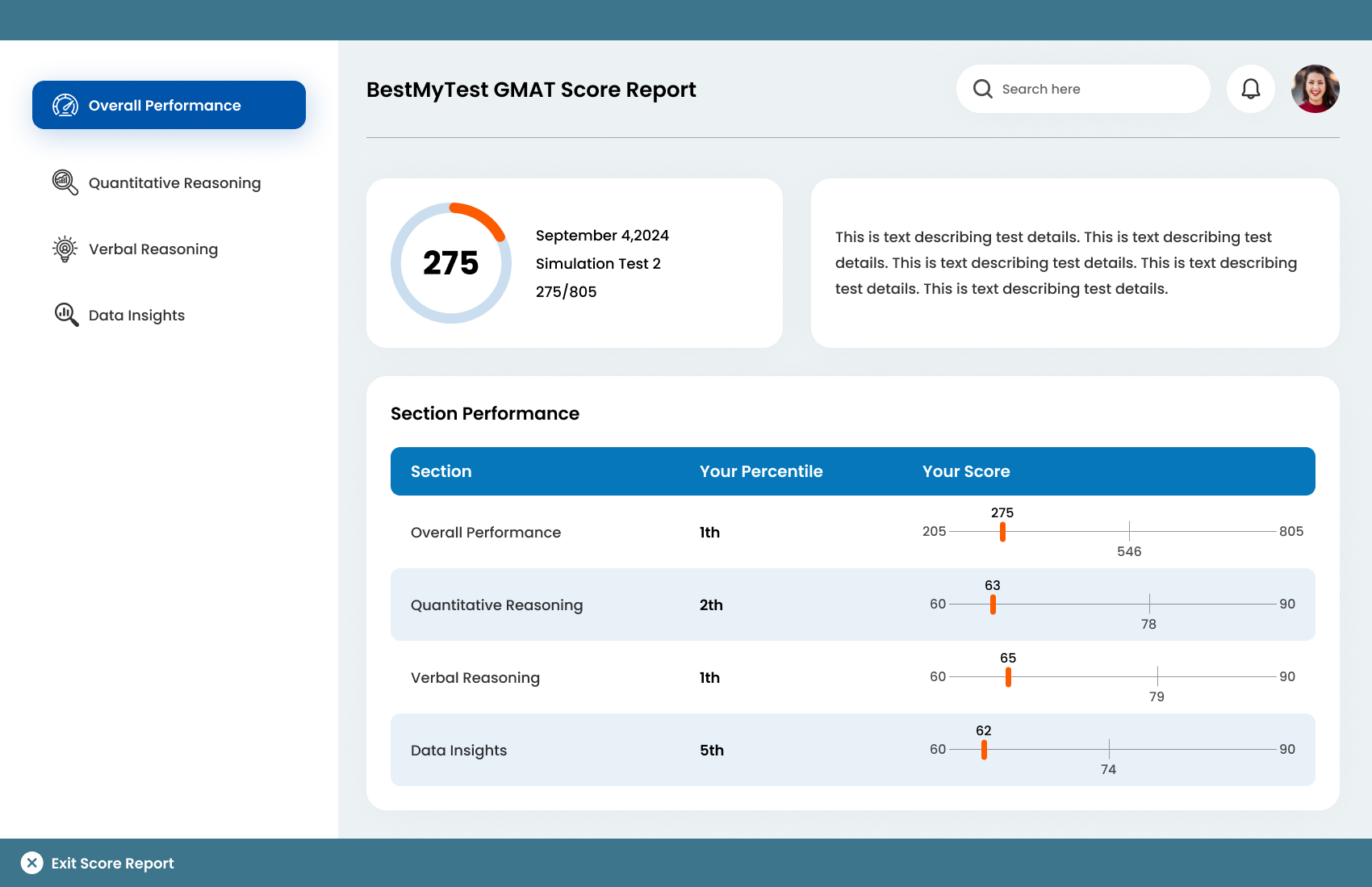The height and width of the screenshot is (887, 1372).
Task: Click the search magnifier icon
Action: click(x=982, y=89)
